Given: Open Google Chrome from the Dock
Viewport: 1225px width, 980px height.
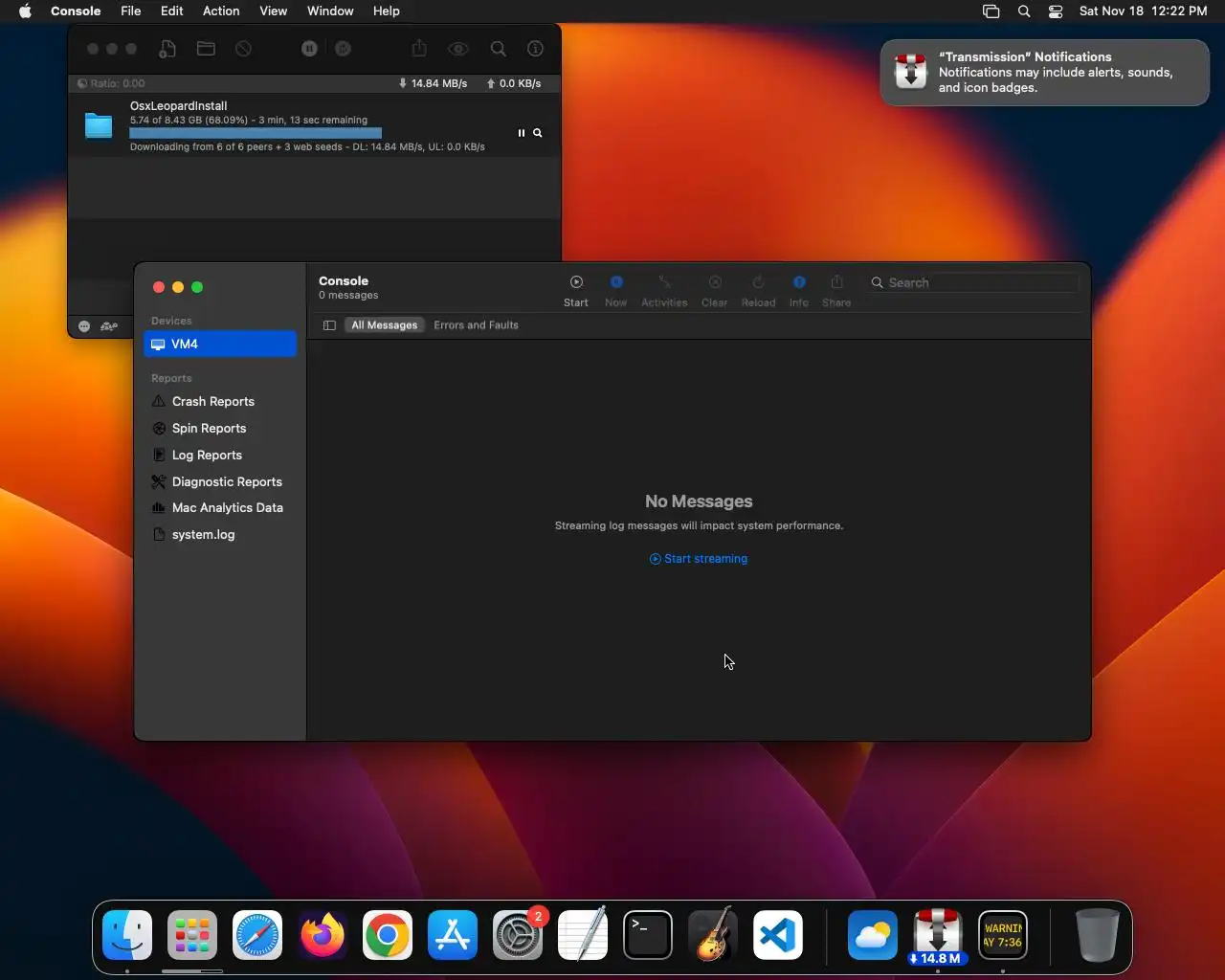Looking at the screenshot, I should [x=388, y=935].
